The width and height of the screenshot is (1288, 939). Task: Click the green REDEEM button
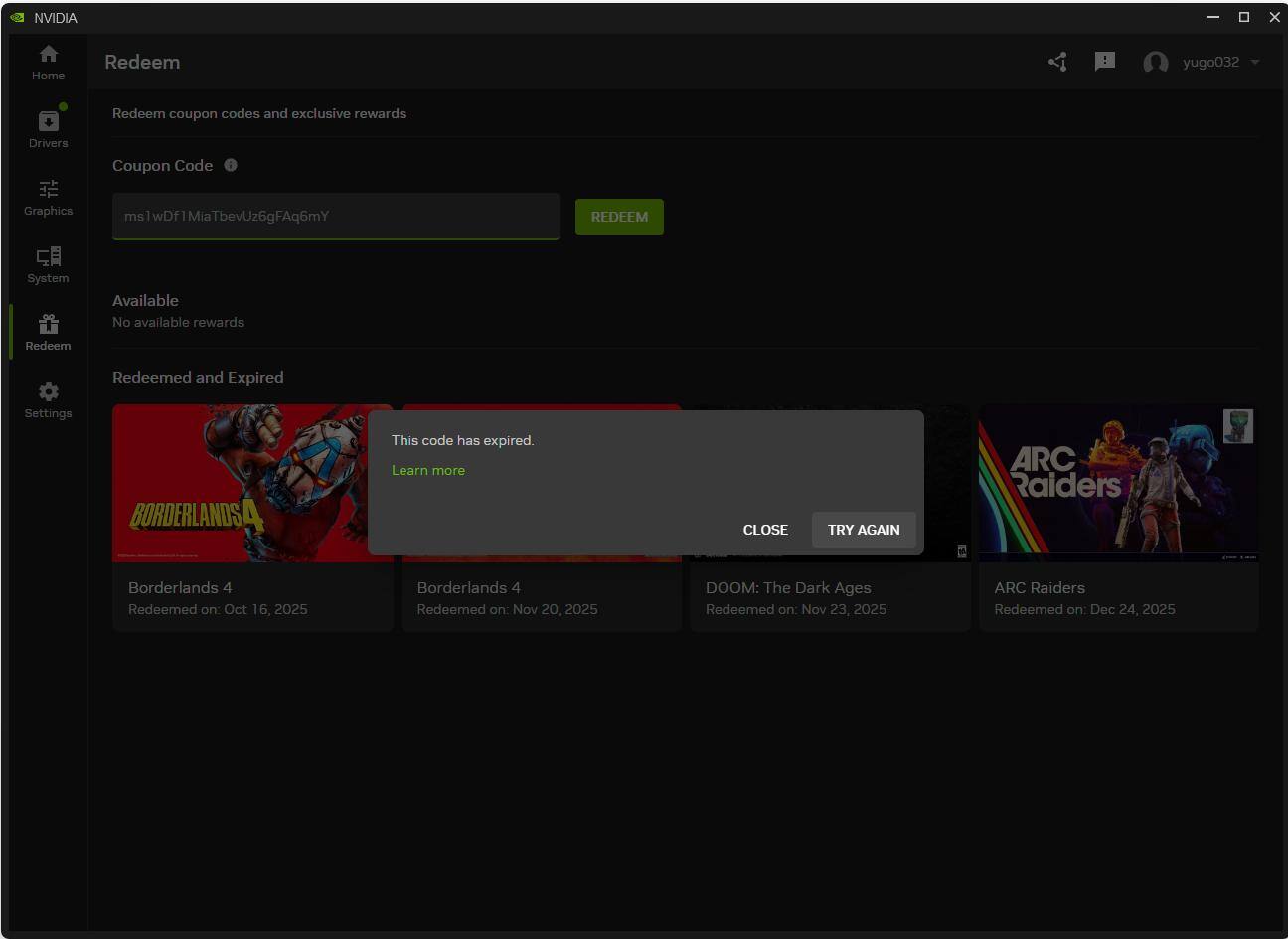point(619,217)
